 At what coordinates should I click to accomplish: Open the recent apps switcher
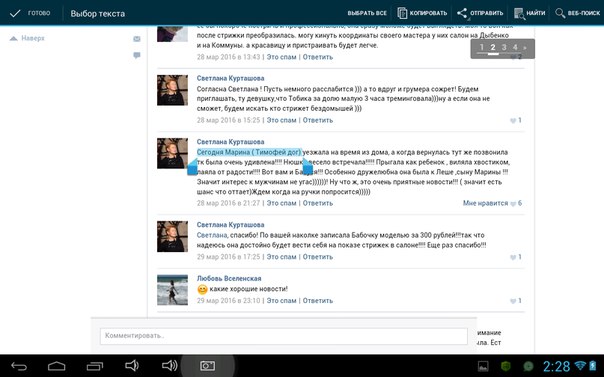point(94,366)
